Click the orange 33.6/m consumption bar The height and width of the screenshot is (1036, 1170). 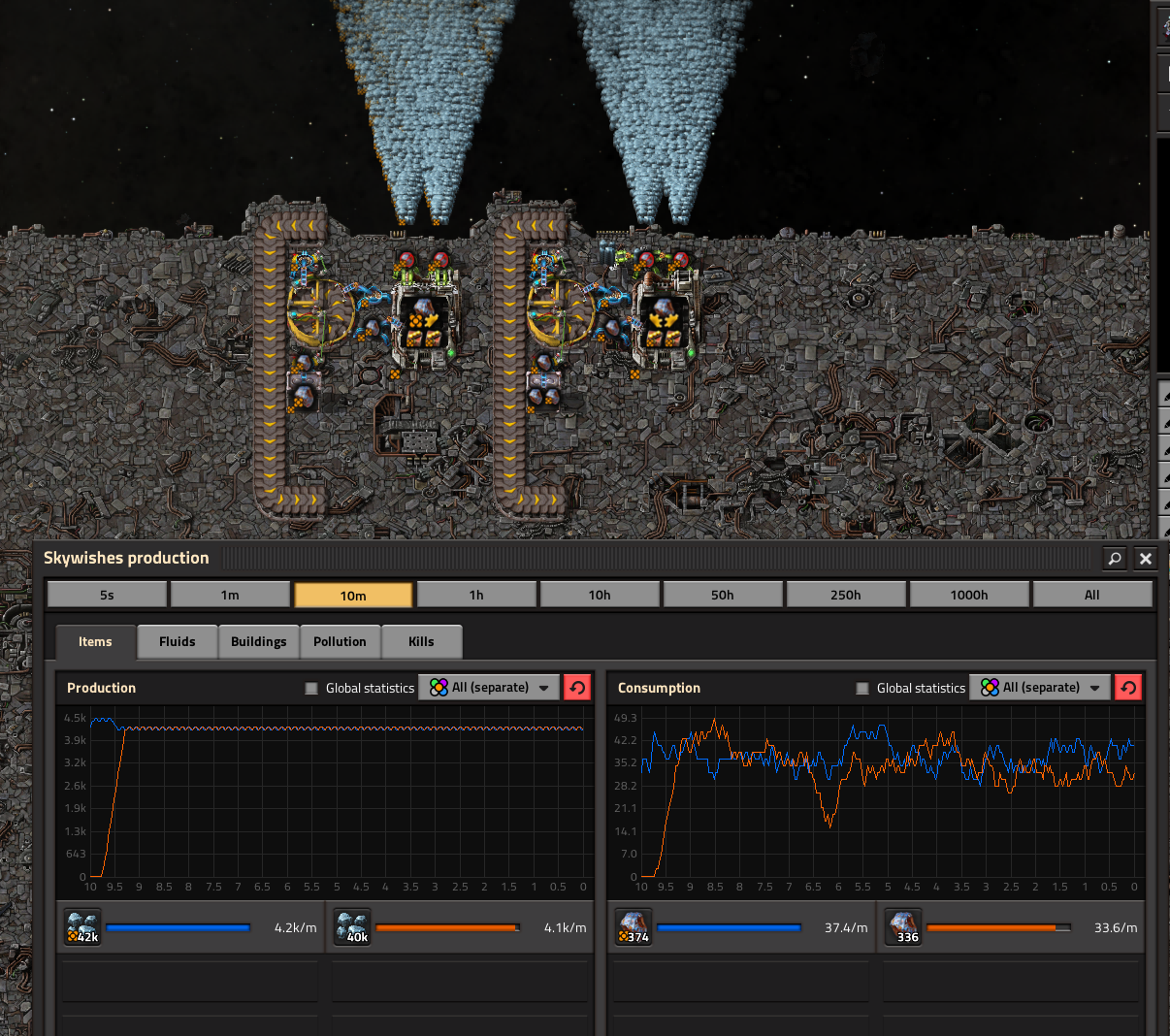coord(998,927)
